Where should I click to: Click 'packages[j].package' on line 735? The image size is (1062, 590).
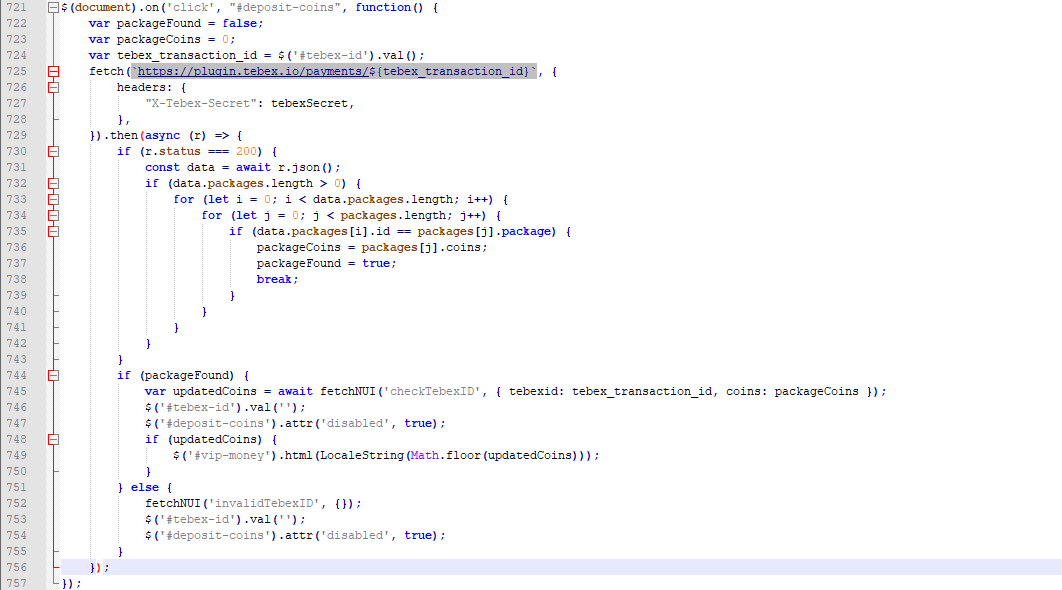tap(484, 232)
